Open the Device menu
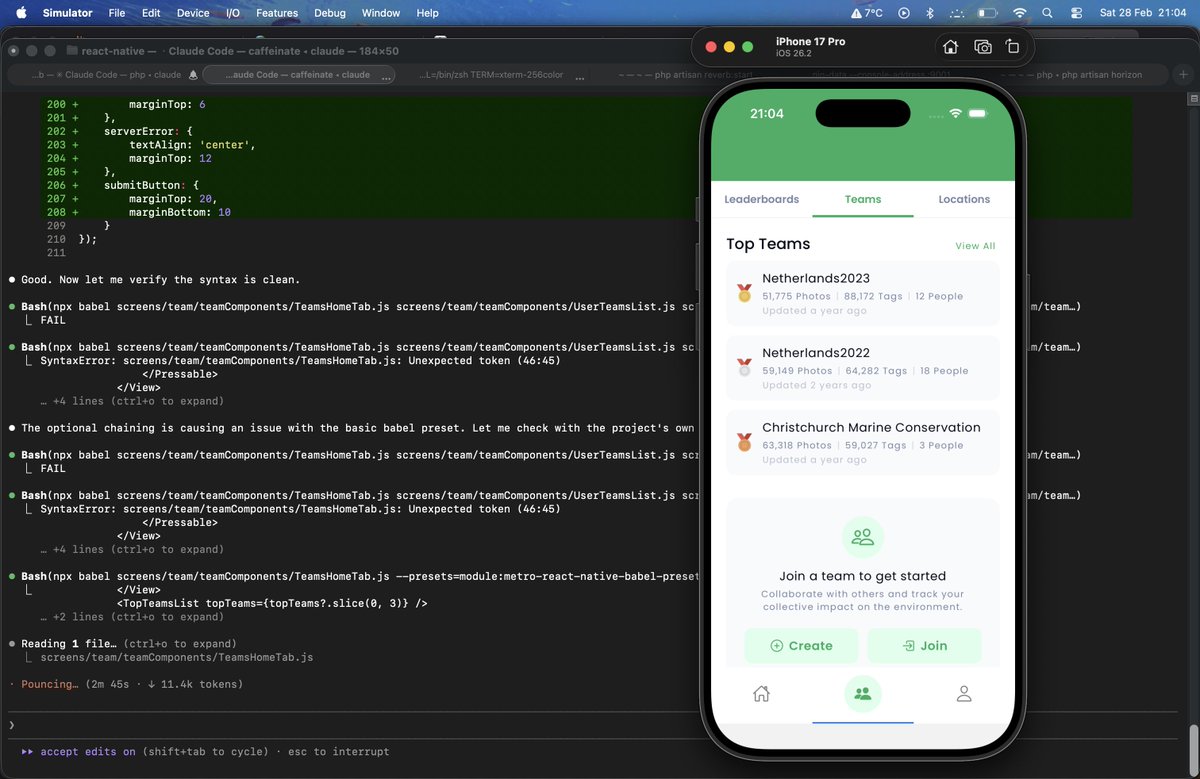The image size is (1200, 779). tap(193, 13)
